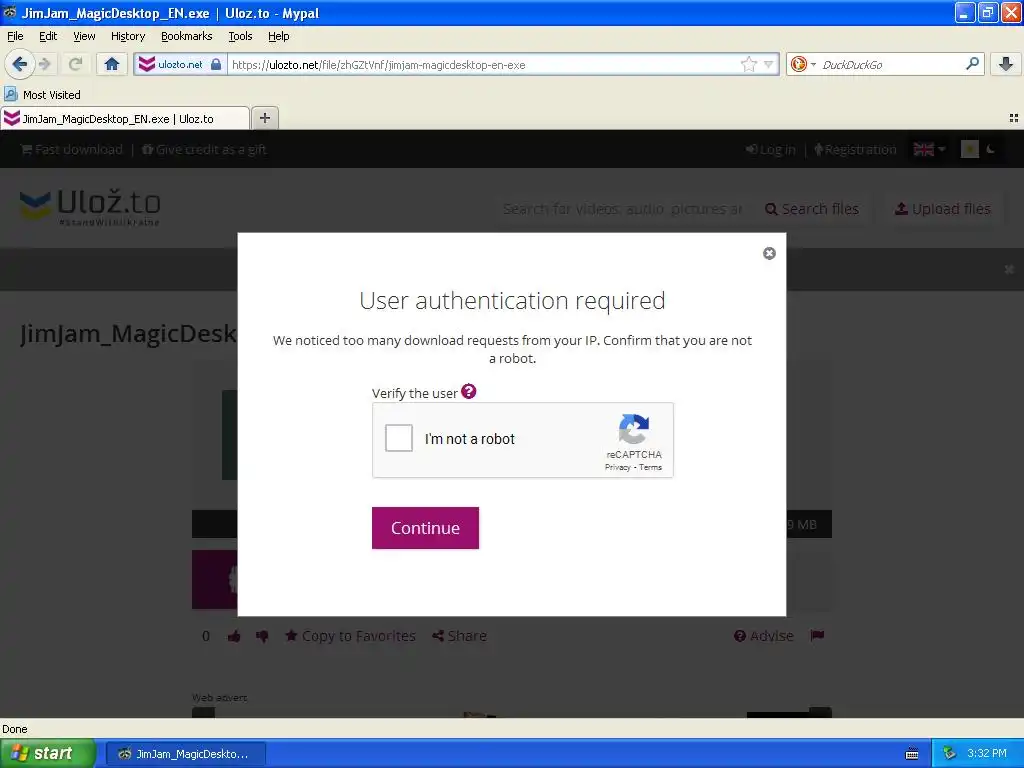Screen dimensions: 1024x768
Task: Click the Share link
Action: [x=460, y=636]
